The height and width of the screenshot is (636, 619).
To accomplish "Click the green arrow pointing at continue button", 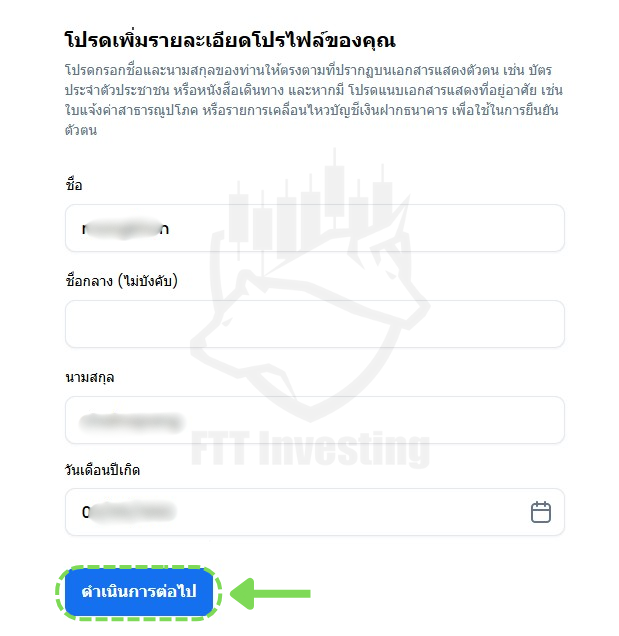I will pos(271,593).
